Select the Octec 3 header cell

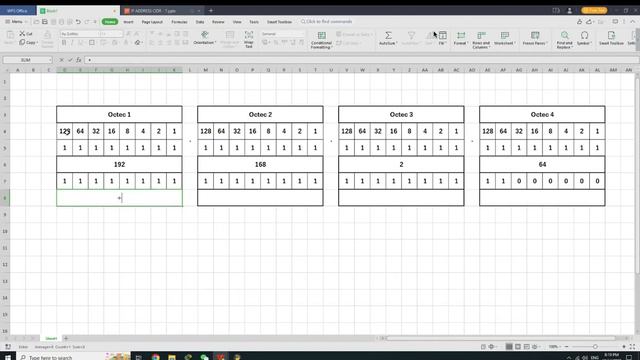pyautogui.click(x=401, y=115)
